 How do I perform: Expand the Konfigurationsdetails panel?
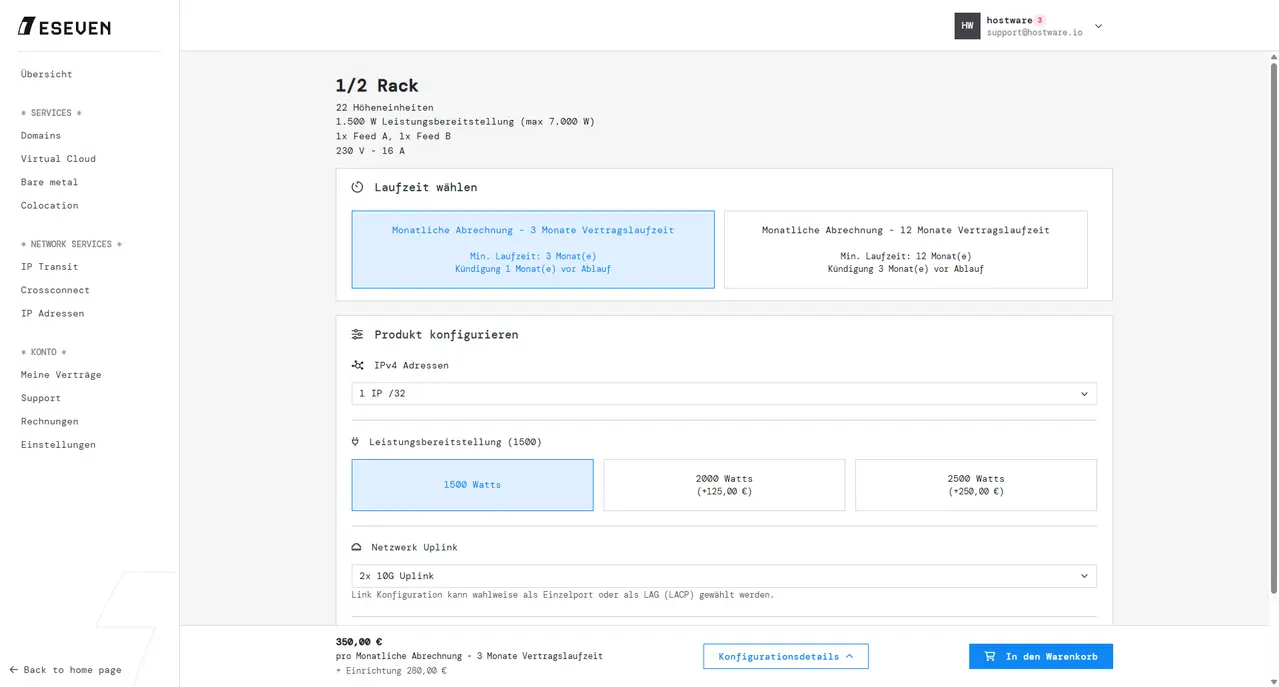click(786, 657)
